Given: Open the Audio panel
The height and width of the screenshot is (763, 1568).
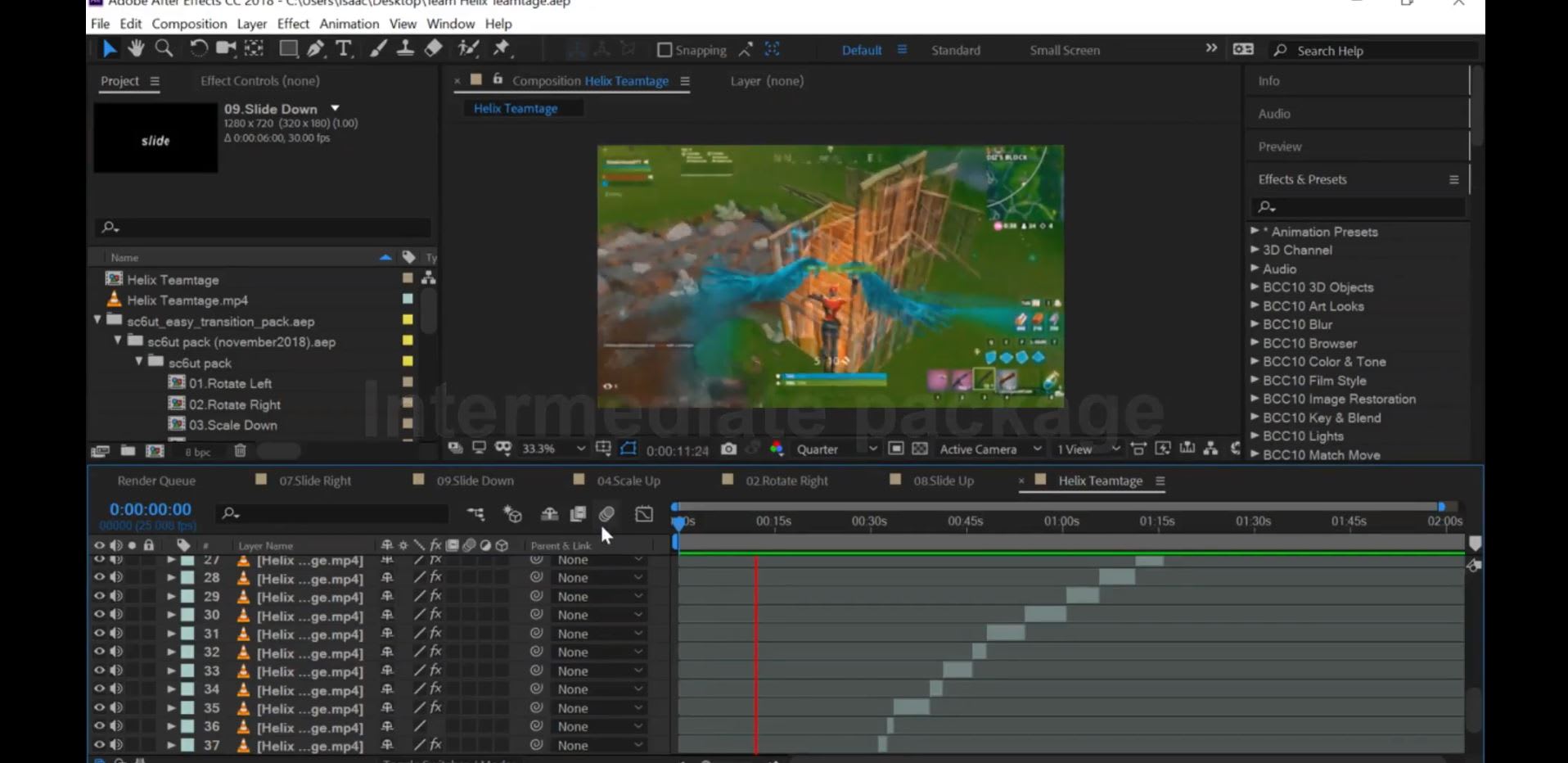Looking at the screenshot, I should click(x=1274, y=114).
